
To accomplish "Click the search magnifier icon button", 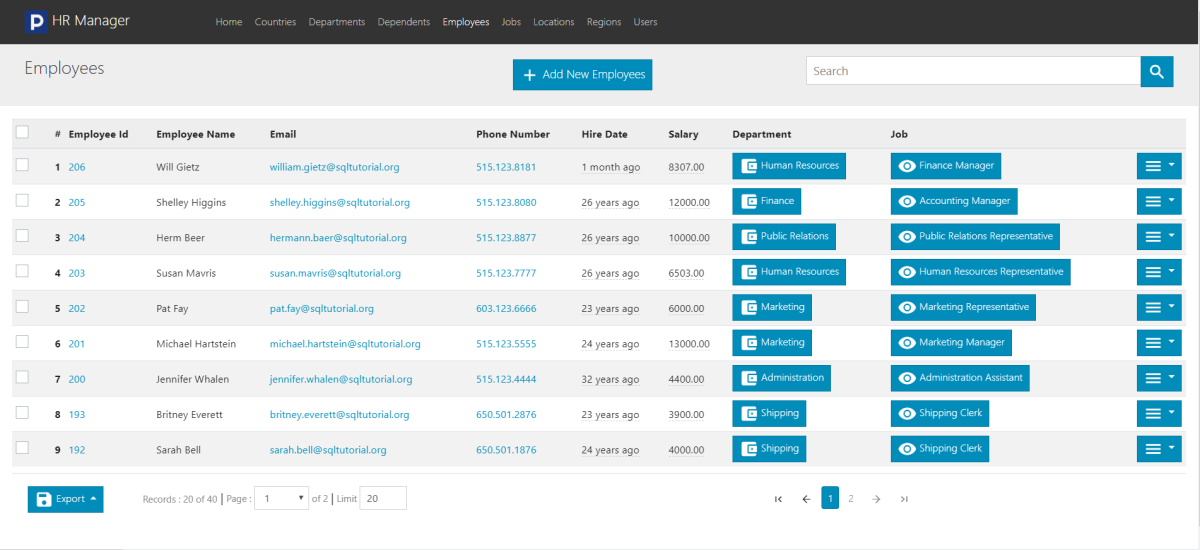I will [x=1156, y=71].
